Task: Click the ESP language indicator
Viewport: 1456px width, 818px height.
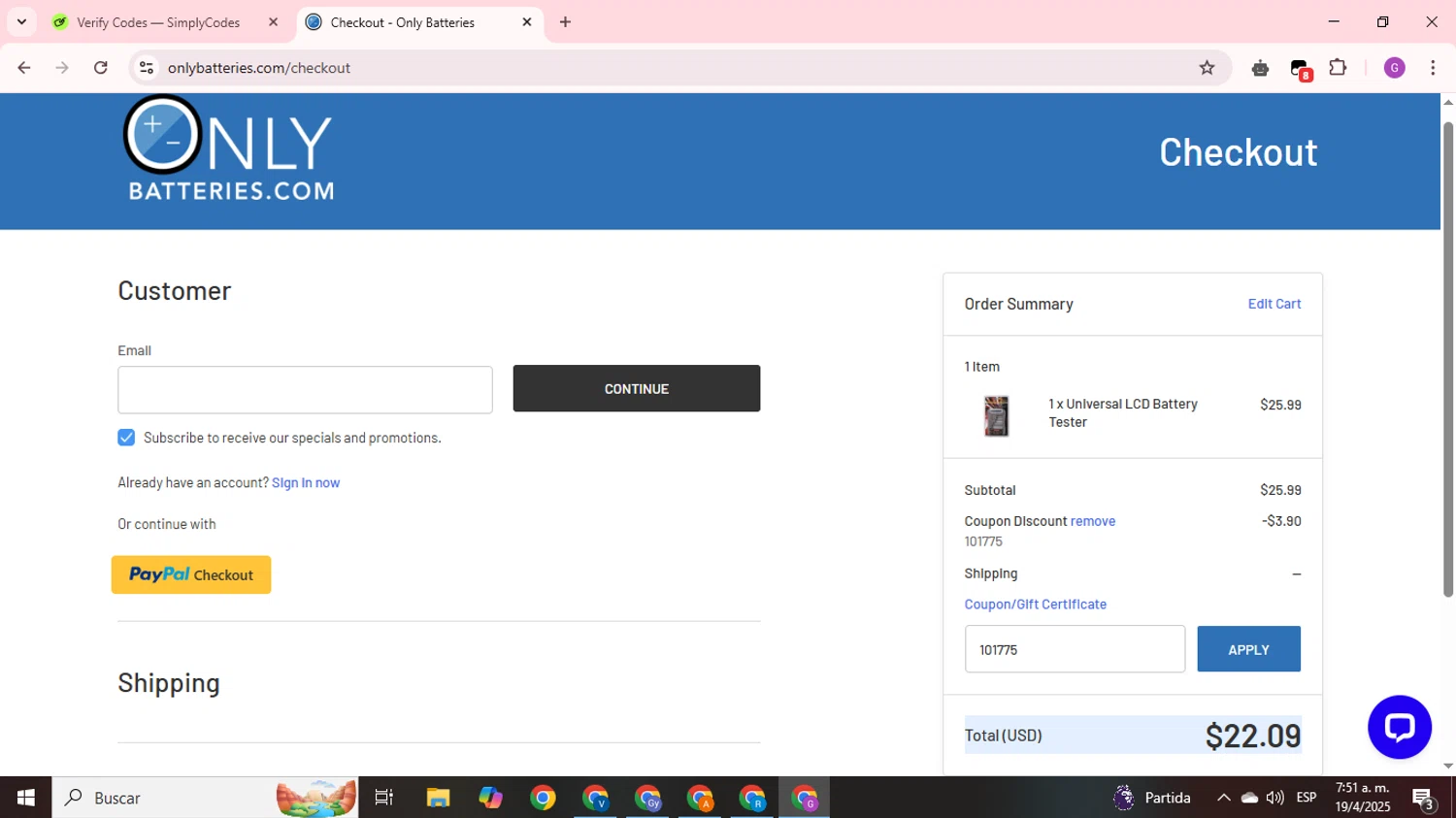Action: click(x=1307, y=798)
